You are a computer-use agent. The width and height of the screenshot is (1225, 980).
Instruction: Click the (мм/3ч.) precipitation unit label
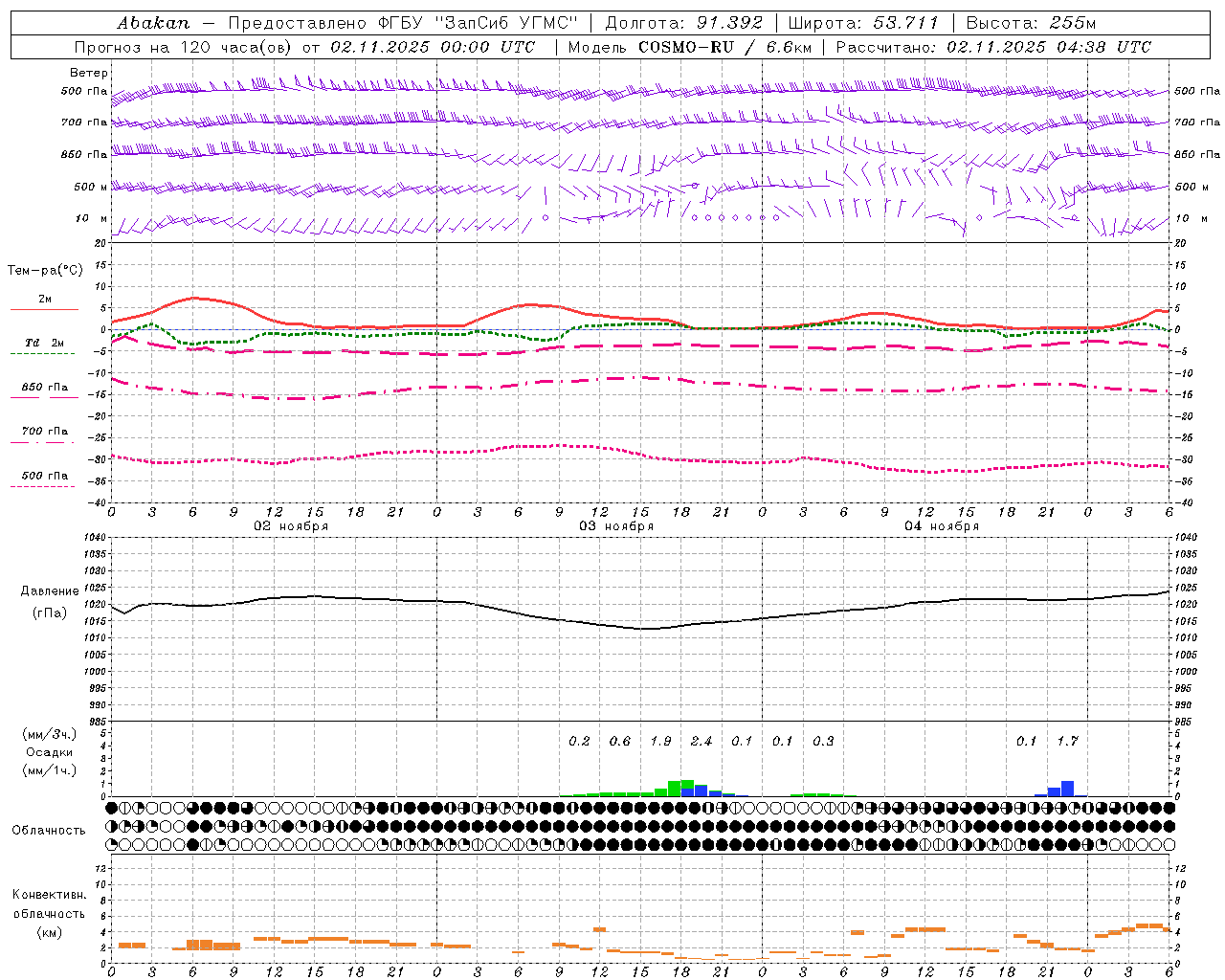point(50,734)
